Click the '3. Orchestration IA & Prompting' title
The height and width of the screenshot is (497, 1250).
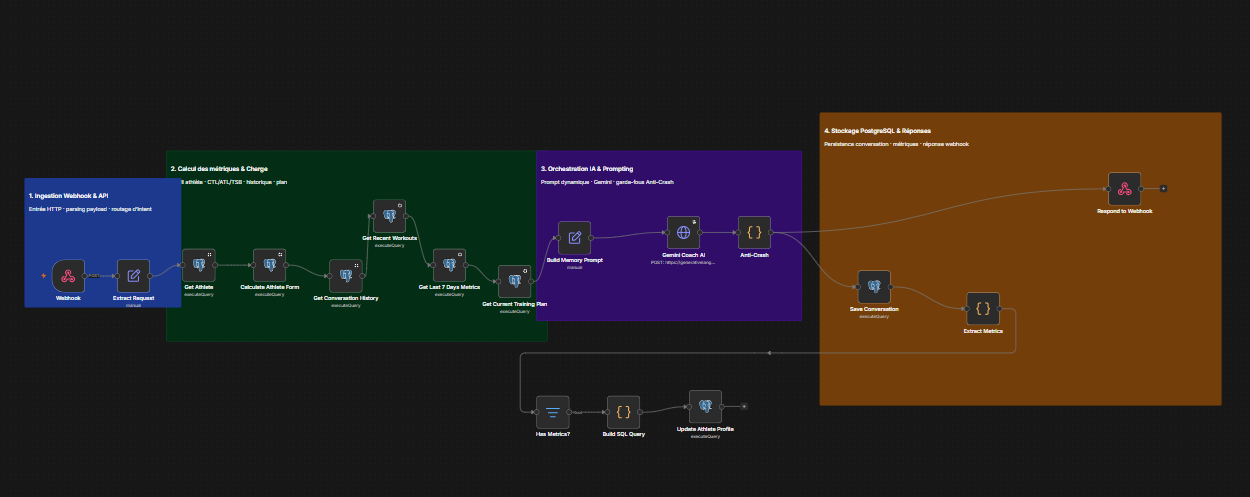587,169
